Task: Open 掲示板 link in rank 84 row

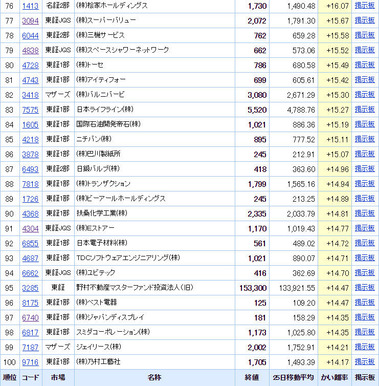Action: click(x=365, y=124)
